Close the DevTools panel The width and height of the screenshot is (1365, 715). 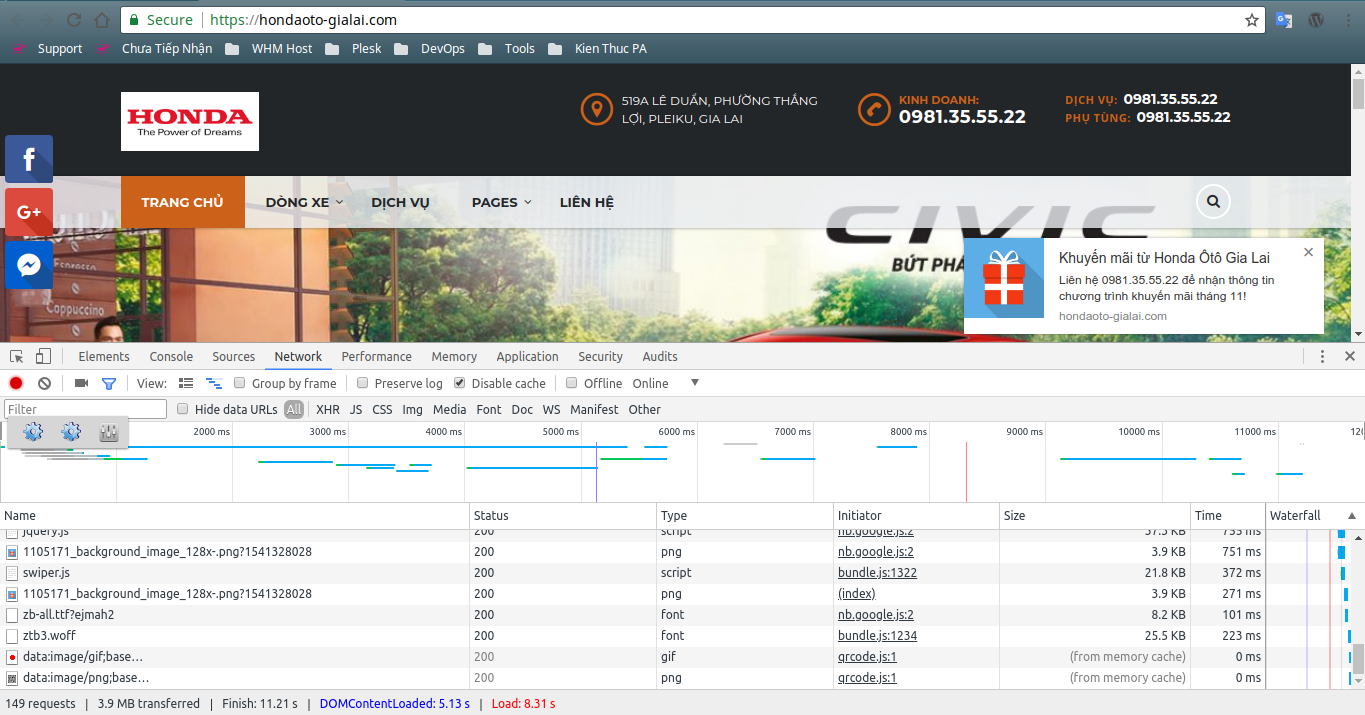pyautogui.click(x=1350, y=356)
